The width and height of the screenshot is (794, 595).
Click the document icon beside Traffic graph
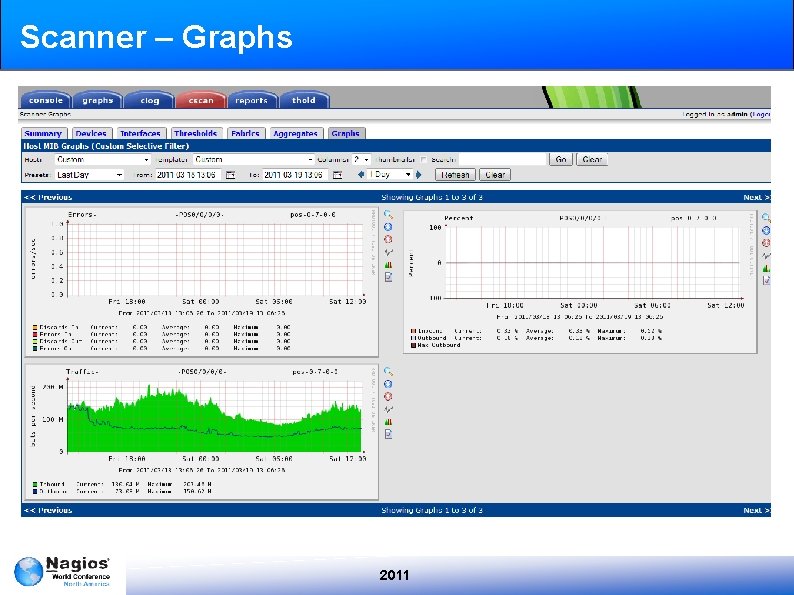(388, 434)
